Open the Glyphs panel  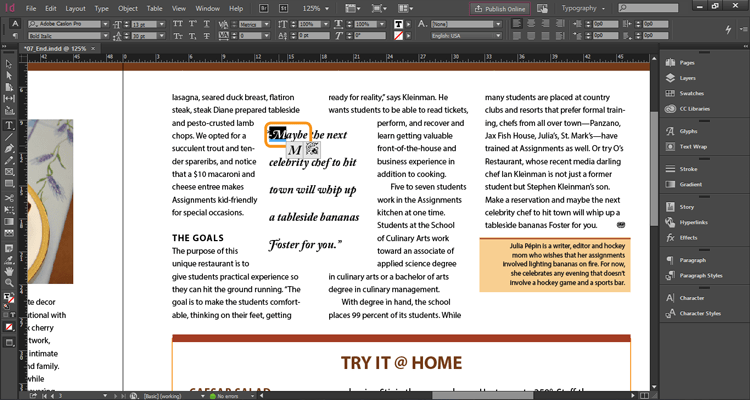click(x=688, y=131)
